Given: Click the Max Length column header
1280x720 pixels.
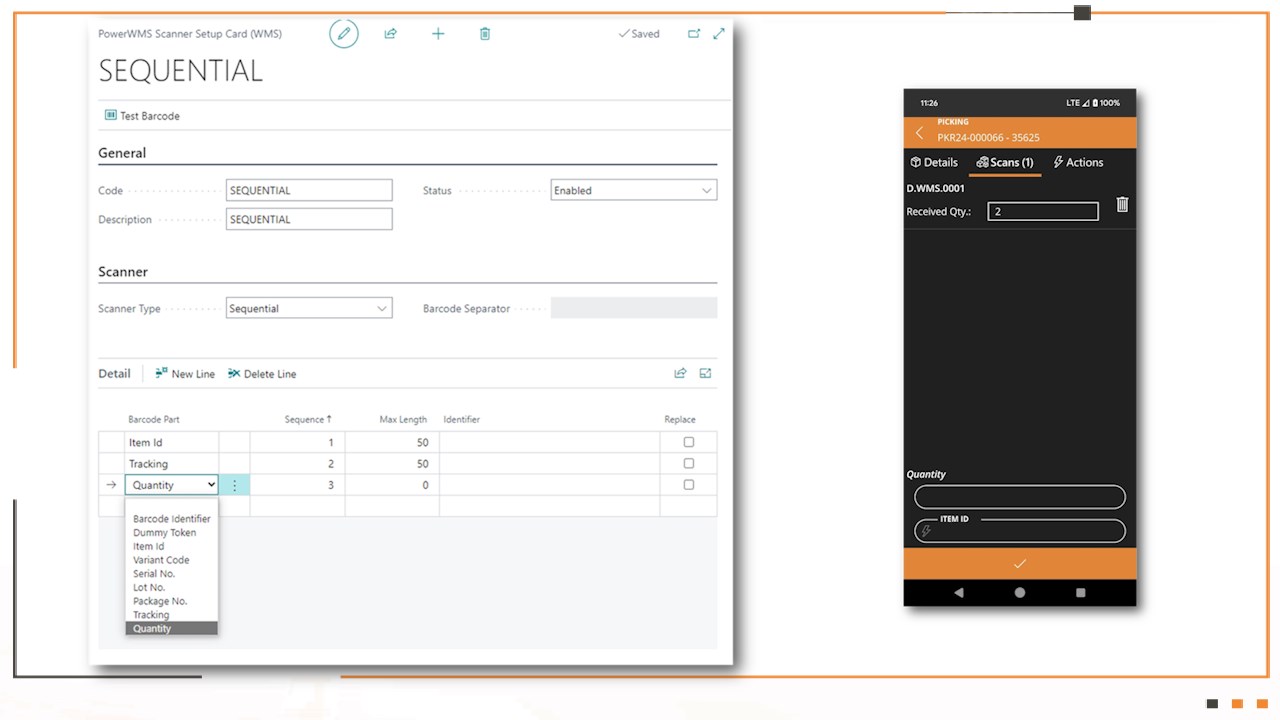Looking at the screenshot, I should (403, 420).
